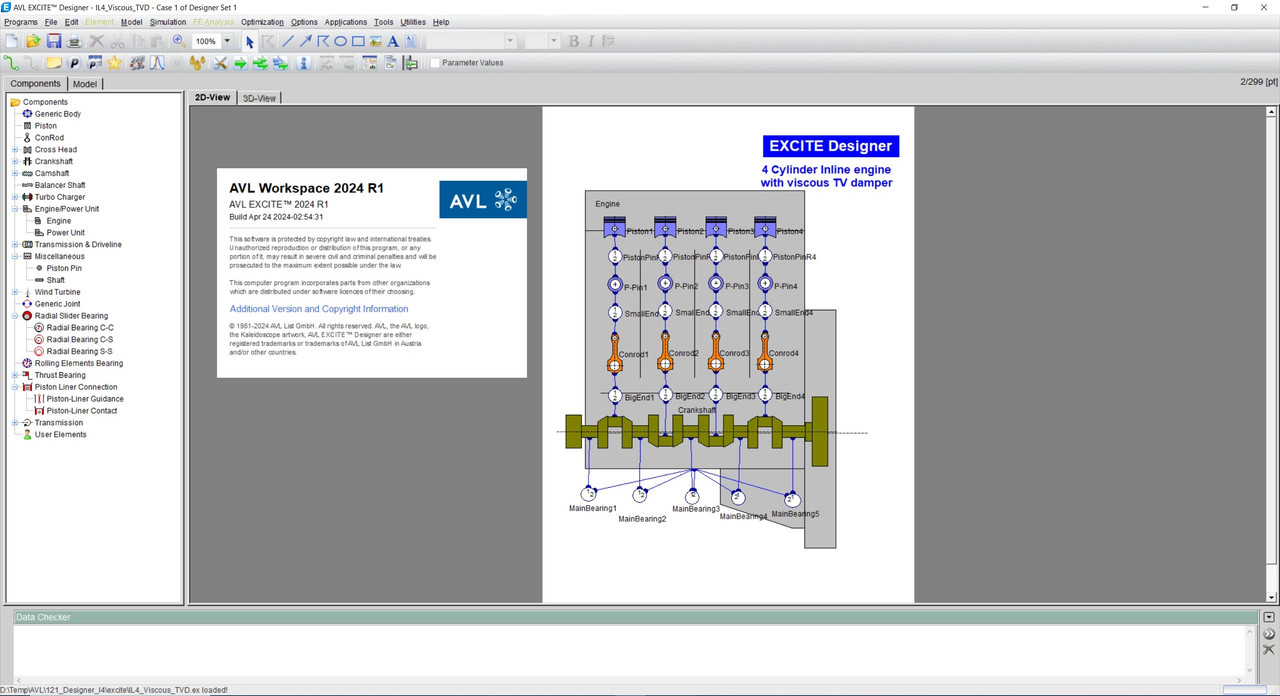The width and height of the screenshot is (1280, 696).
Task: Open the 100% zoom level dropdown
Action: pos(227,41)
